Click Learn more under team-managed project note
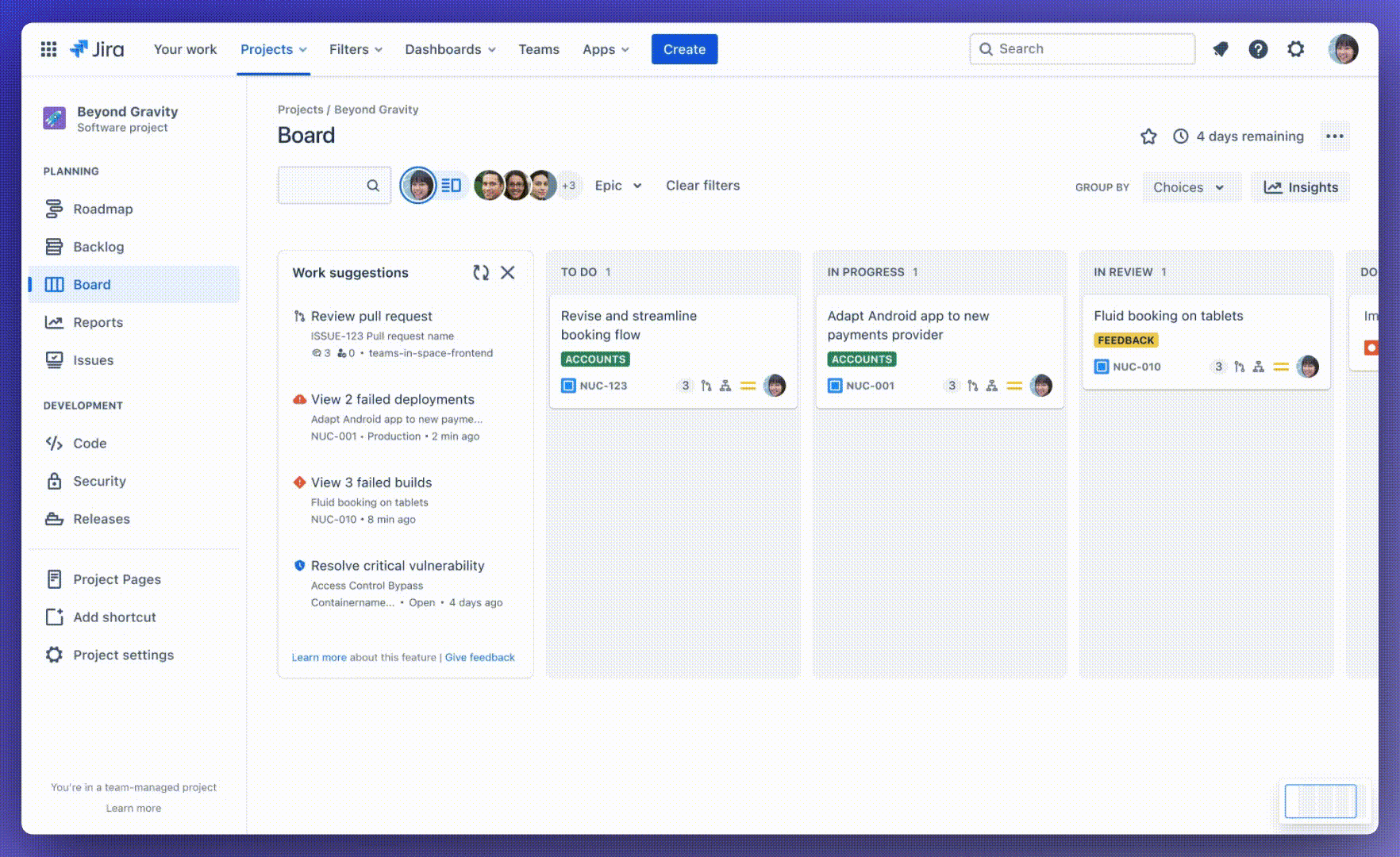Image resolution: width=1400 pixels, height=857 pixels. [133, 808]
